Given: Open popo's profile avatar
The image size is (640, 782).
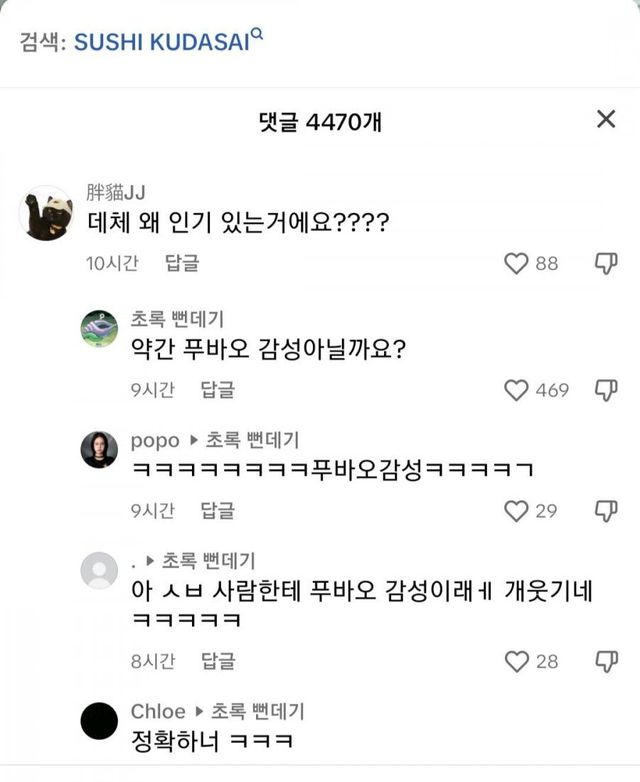Looking at the screenshot, I should click(x=99, y=450).
